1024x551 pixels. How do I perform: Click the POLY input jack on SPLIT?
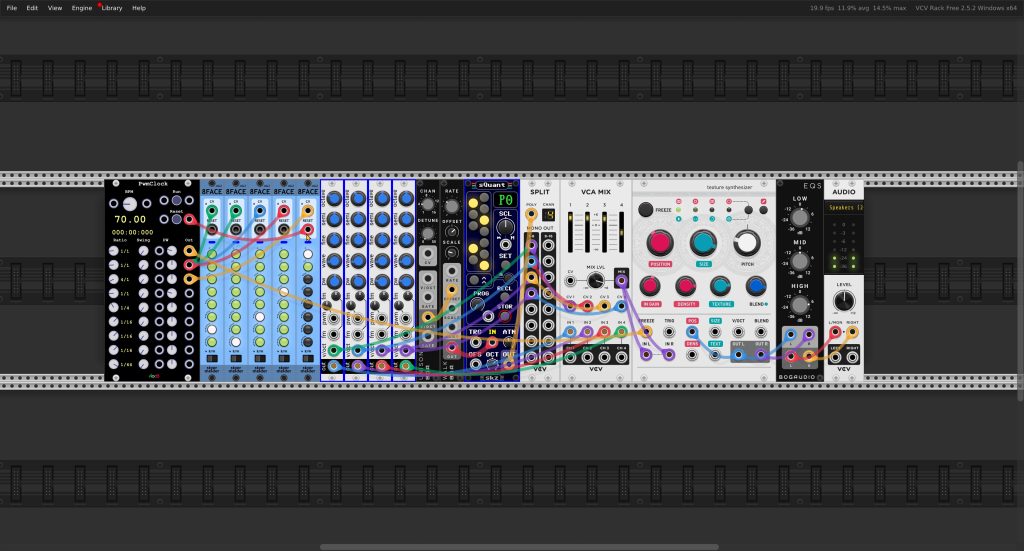(x=531, y=214)
